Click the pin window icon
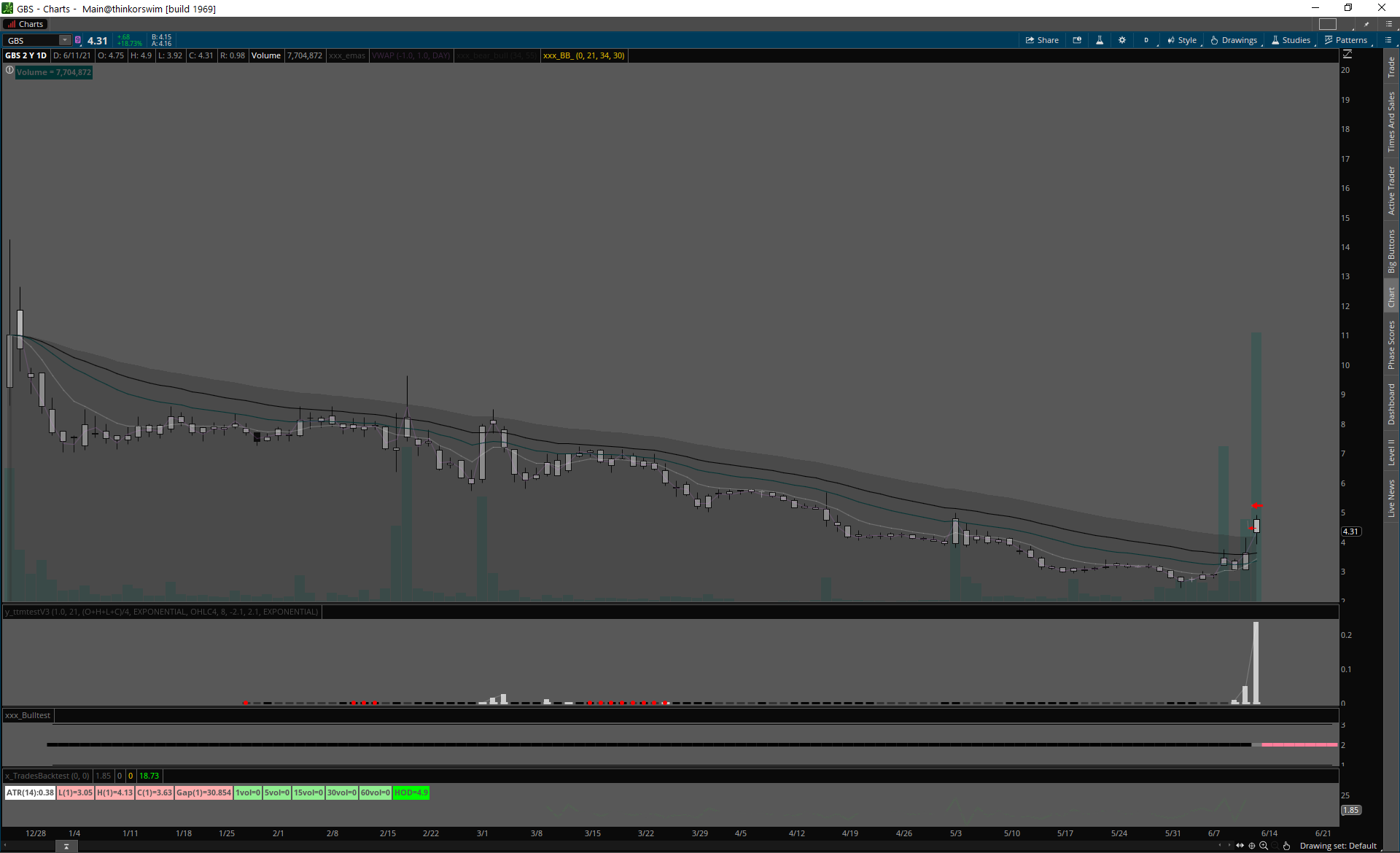Image resolution: width=1400 pixels, height=853 pixels. click(x=1366, y=24)
